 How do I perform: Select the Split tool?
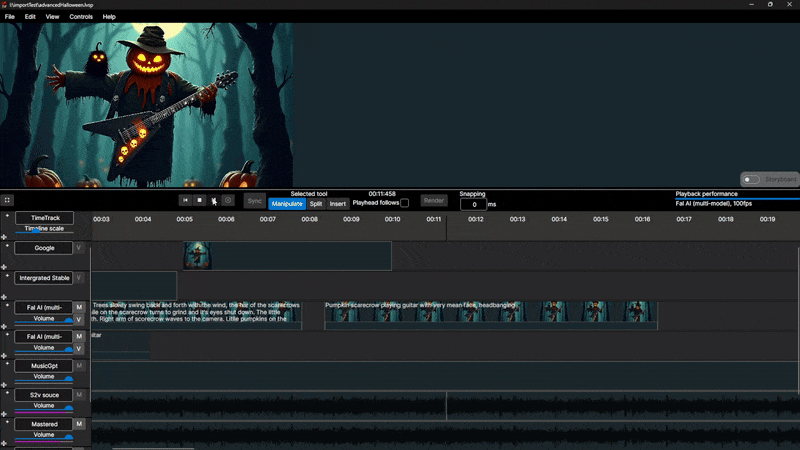[x=316, y=204]
